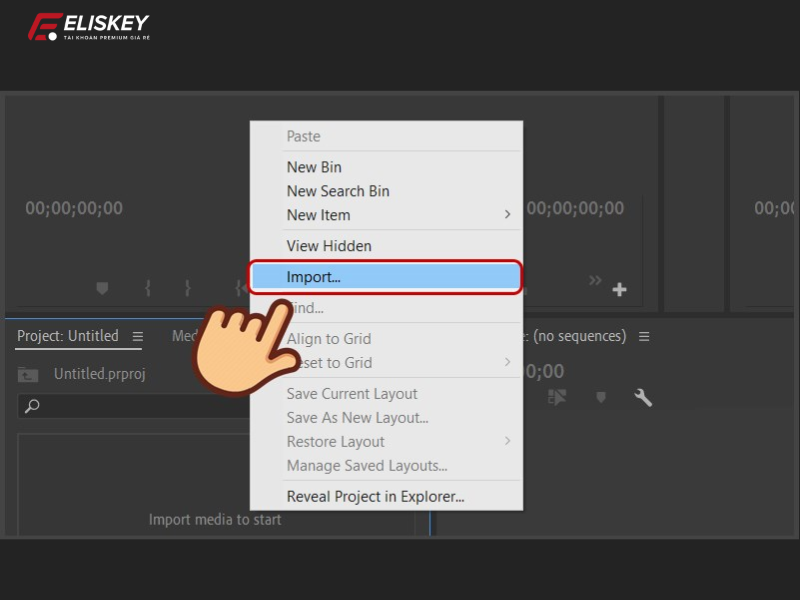The width and height of the screenshot is (800, 600).
Task: Click the Untitled.prproj bin folder icon
Action: click(28, 375)
